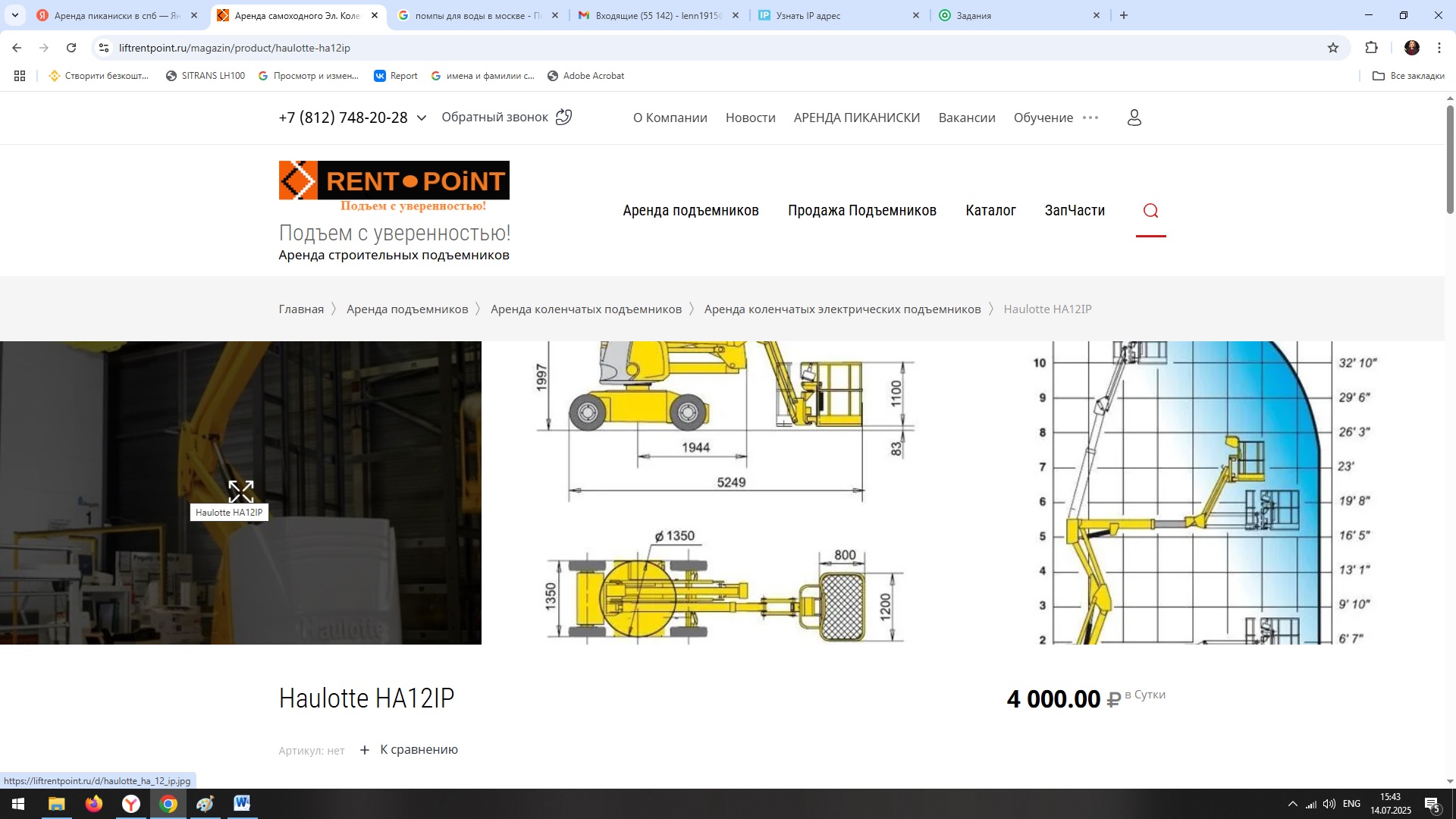Open the Adobe Acrobat bookmark
This screenshot has width=1456, height=819.
tap(585, 76)
